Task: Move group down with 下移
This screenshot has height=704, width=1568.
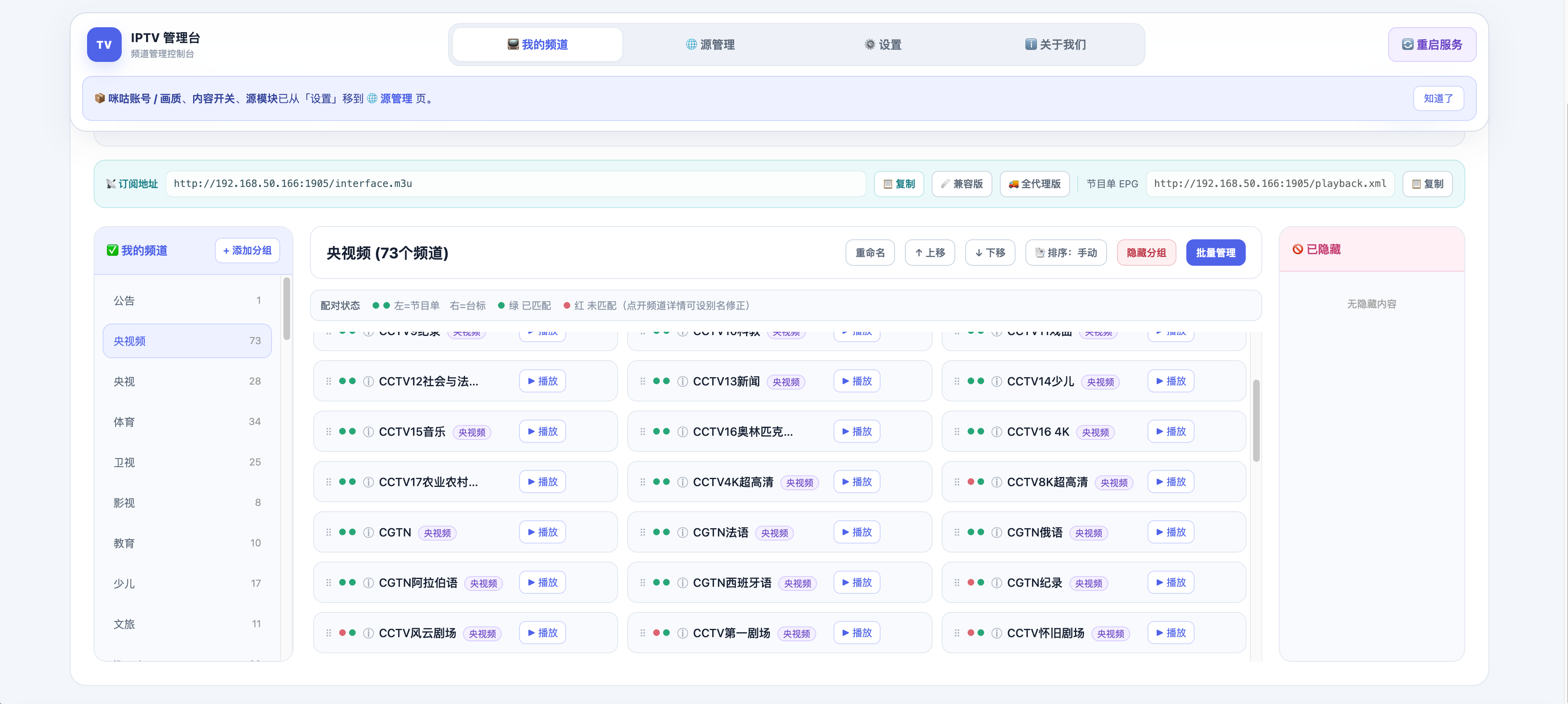Action: [990, 253]
